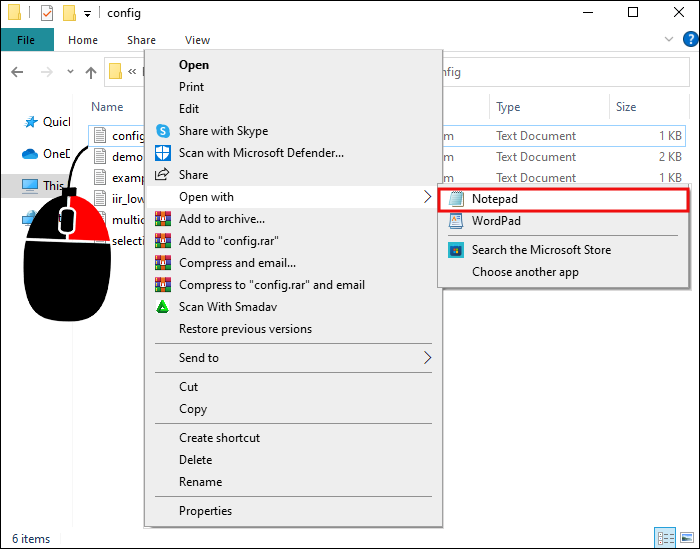Click the 6 items status text

tap(31, 539)
